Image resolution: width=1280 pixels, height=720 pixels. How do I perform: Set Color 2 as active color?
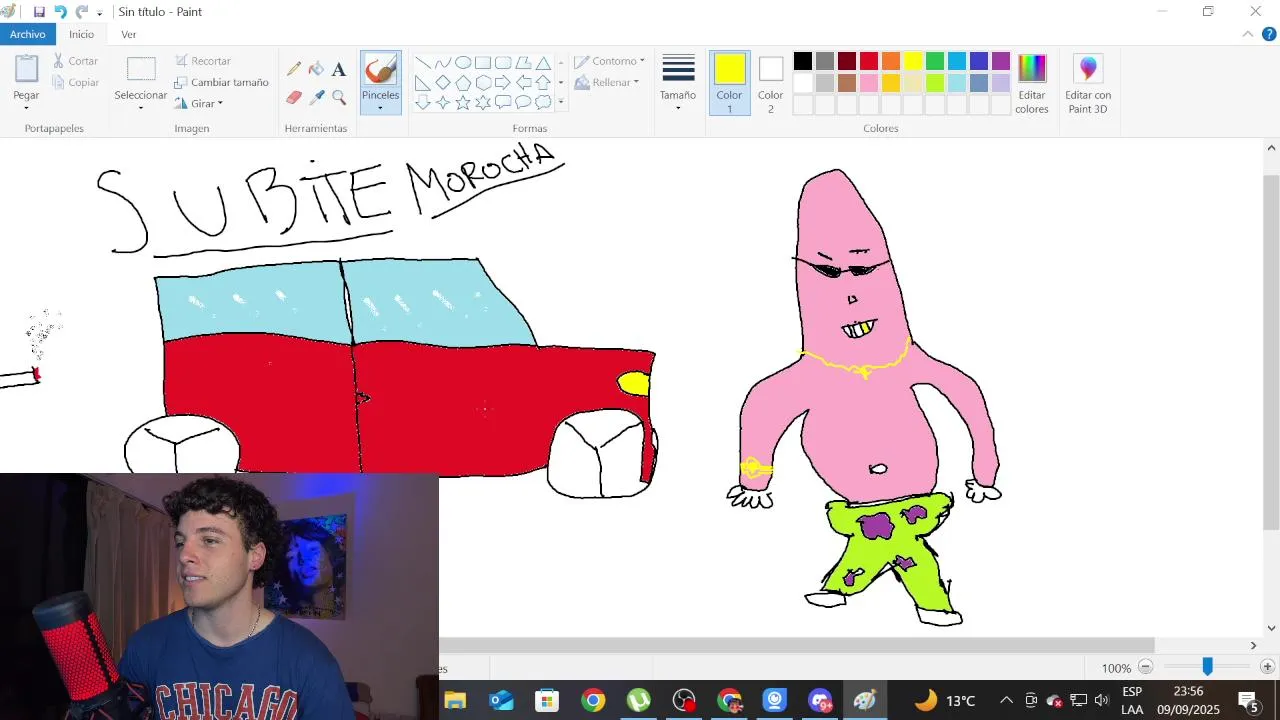pyautogui.click(x=770, y=84)
